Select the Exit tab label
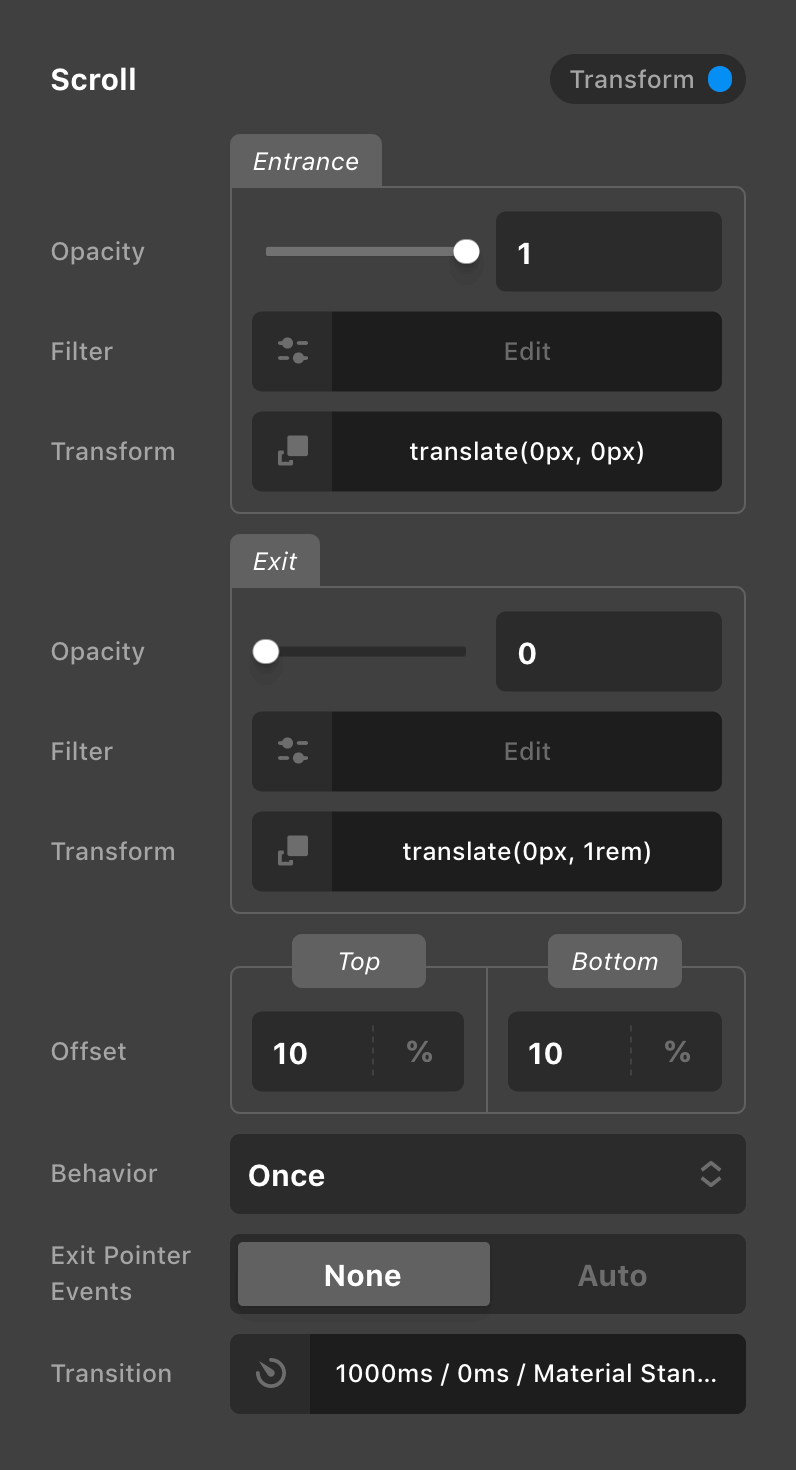 (275, 562)
